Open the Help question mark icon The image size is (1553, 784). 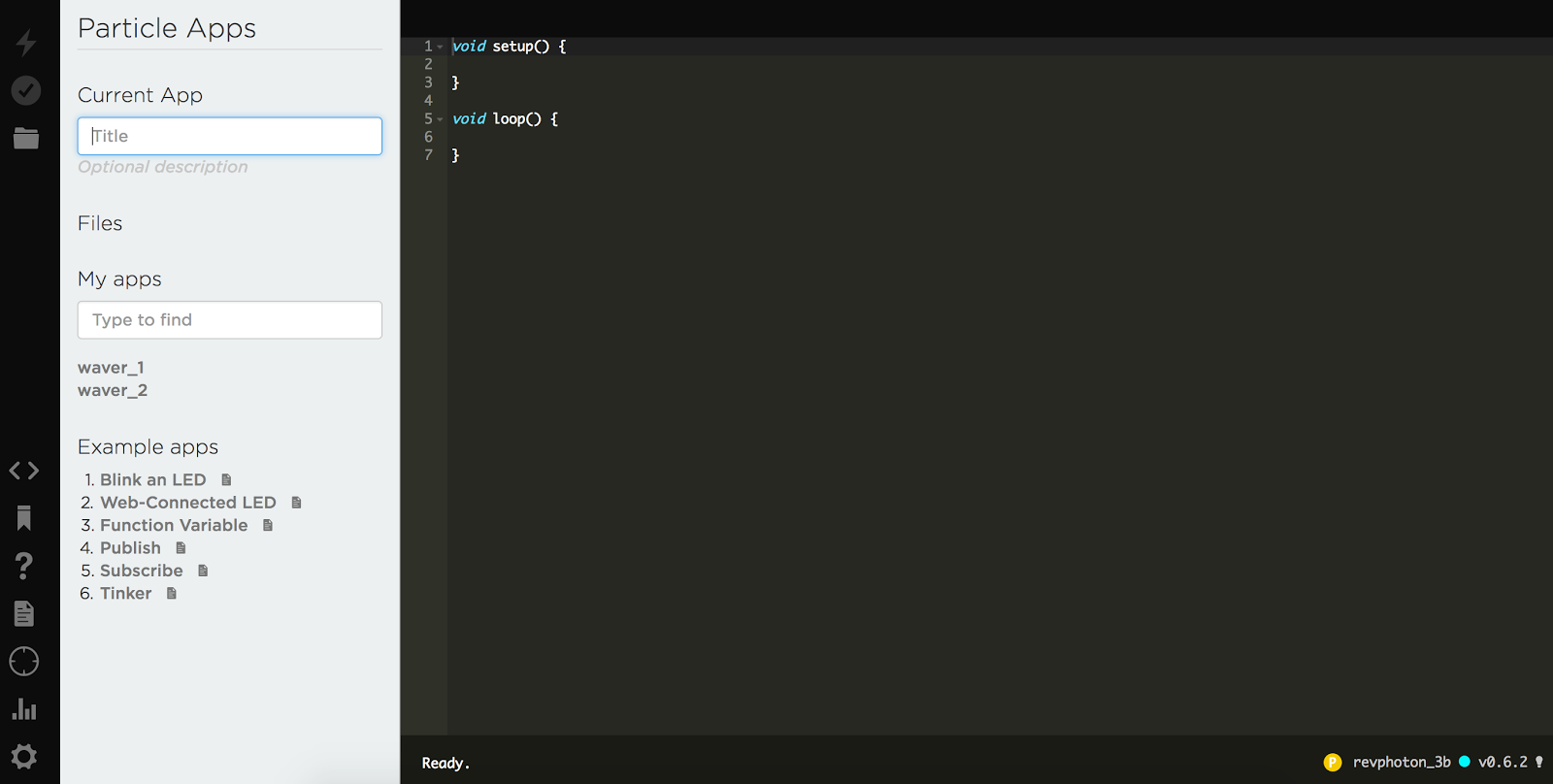tap(24, 566)
